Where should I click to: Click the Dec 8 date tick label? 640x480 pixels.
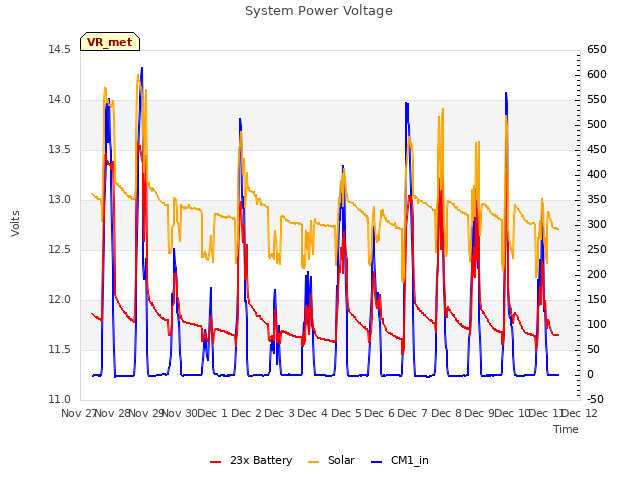point(446,413)
